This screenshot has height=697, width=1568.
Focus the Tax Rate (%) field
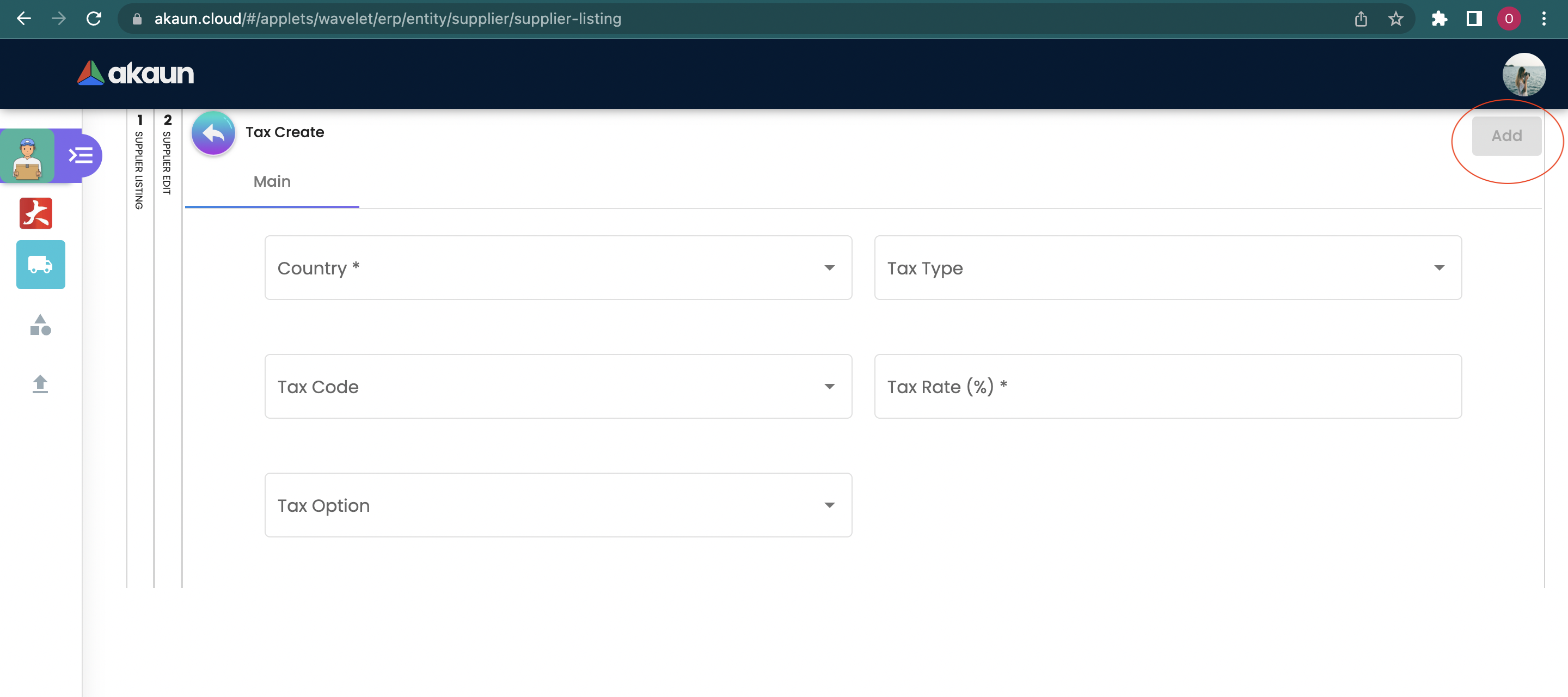tap(1167, 387)
